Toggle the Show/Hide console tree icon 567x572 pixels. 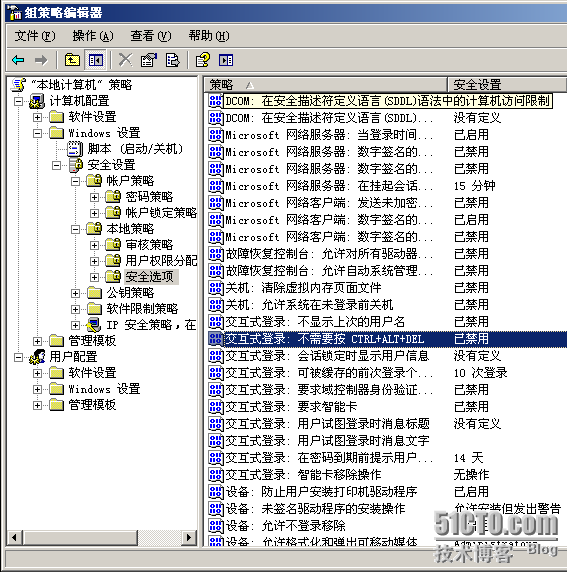(x=96, y=60)
